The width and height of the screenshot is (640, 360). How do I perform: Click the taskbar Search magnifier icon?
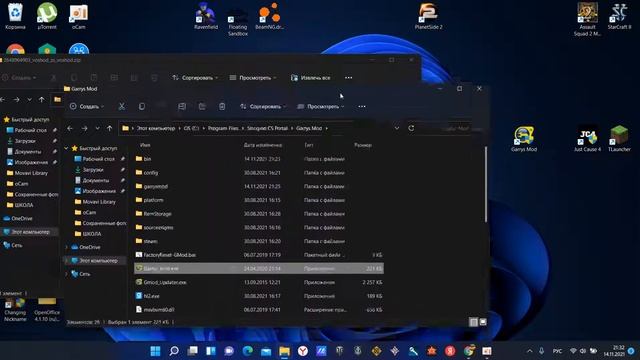coord(174,351)
